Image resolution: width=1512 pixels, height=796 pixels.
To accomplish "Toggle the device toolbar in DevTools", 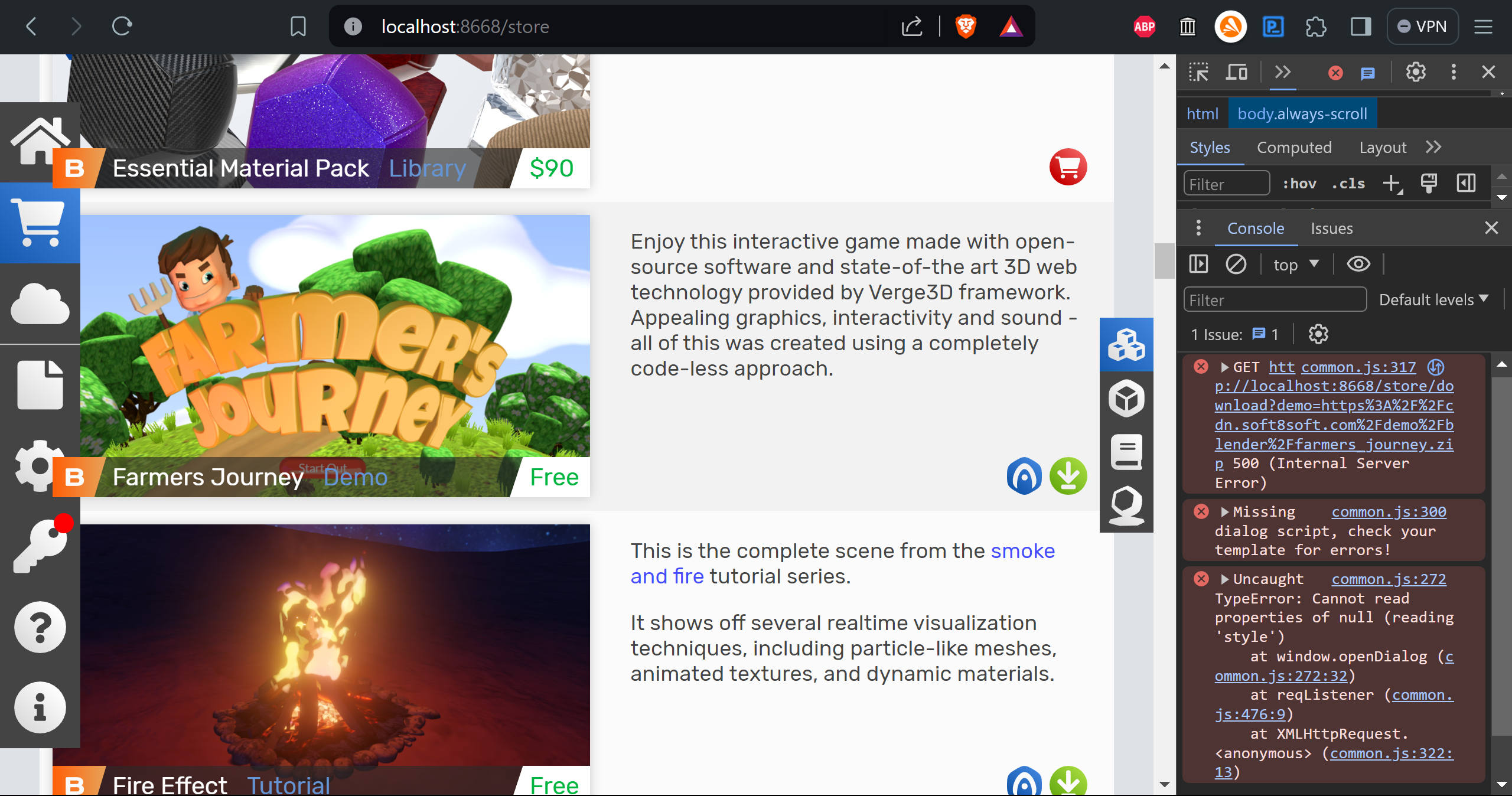I will [x=1236, y=72].
